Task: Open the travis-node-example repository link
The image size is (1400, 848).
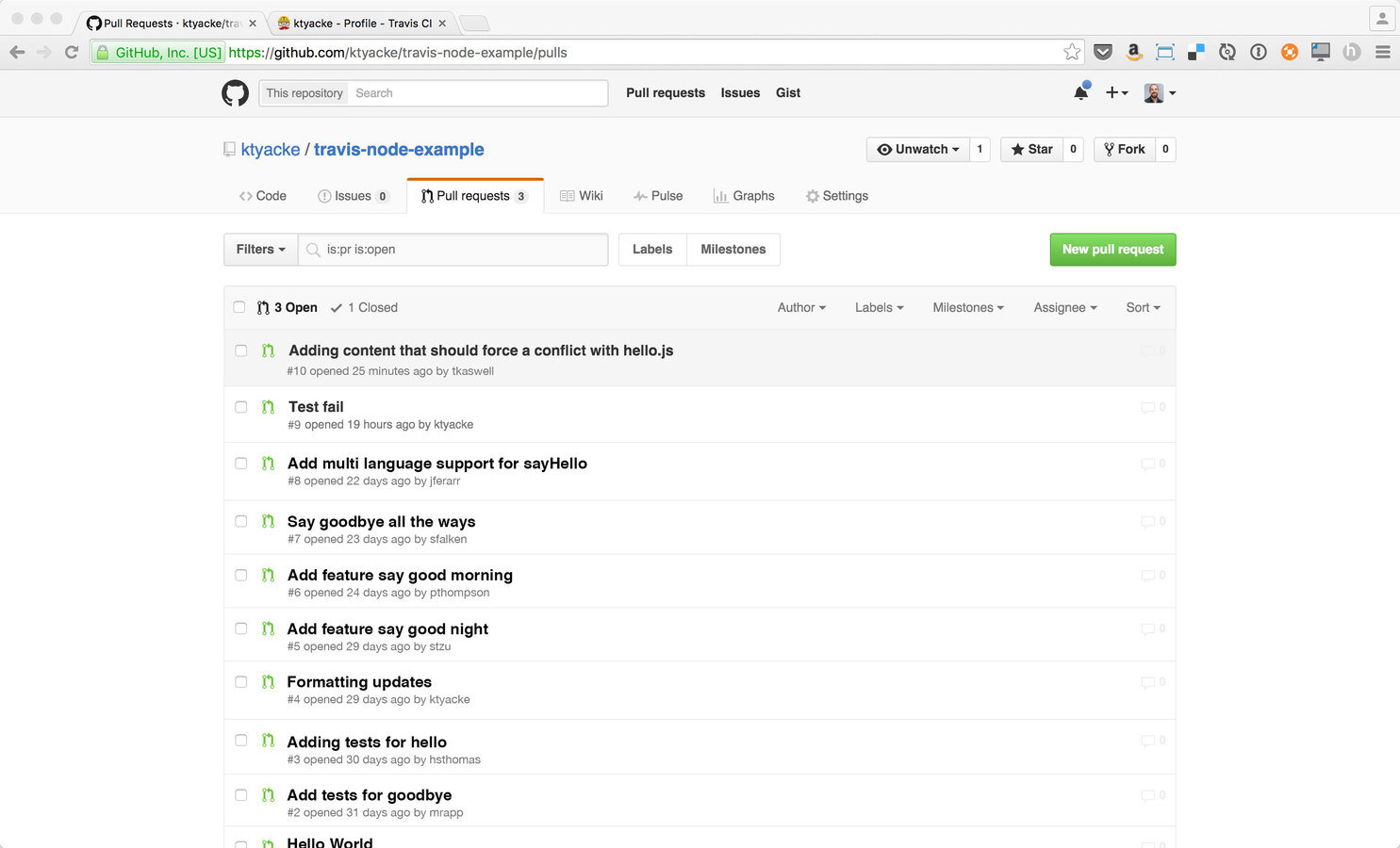Action: point(399,149)
